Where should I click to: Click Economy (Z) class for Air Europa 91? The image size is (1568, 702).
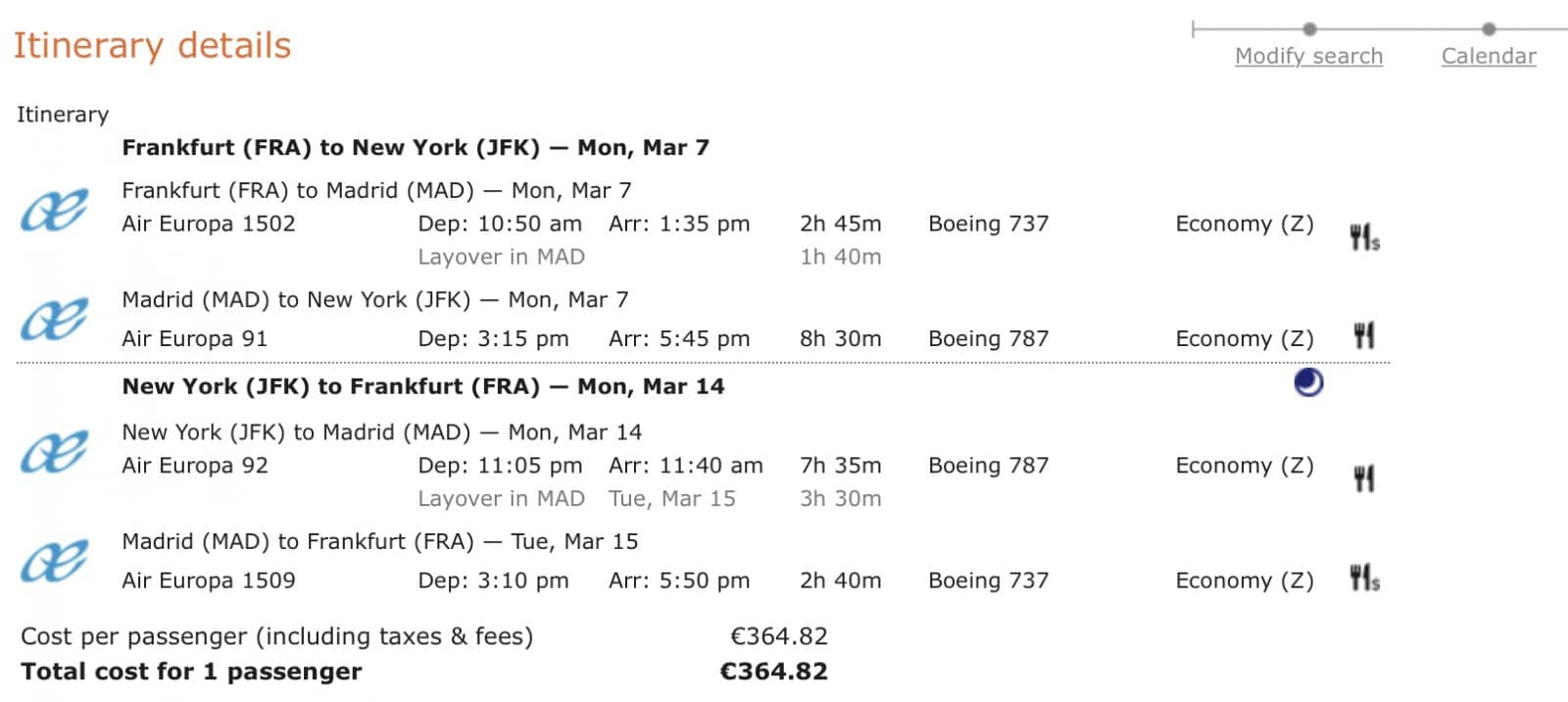pyautogui.click(x=1244, y=339)
